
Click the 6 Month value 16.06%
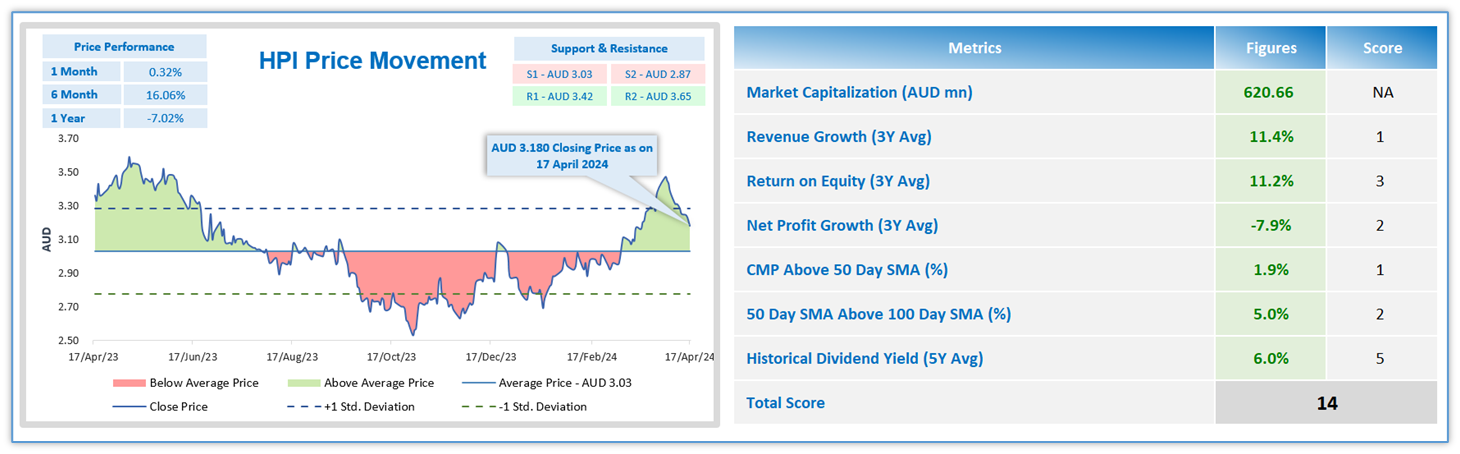[x=164, y=95]
